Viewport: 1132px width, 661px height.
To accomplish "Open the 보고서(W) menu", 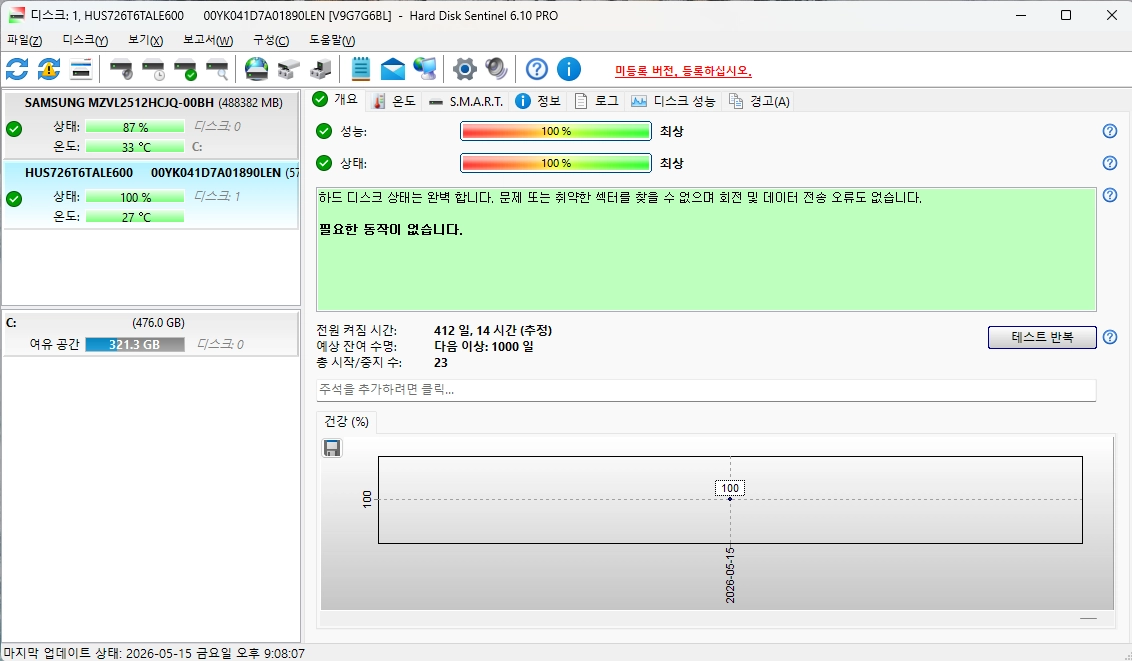I will coord(208,40).
